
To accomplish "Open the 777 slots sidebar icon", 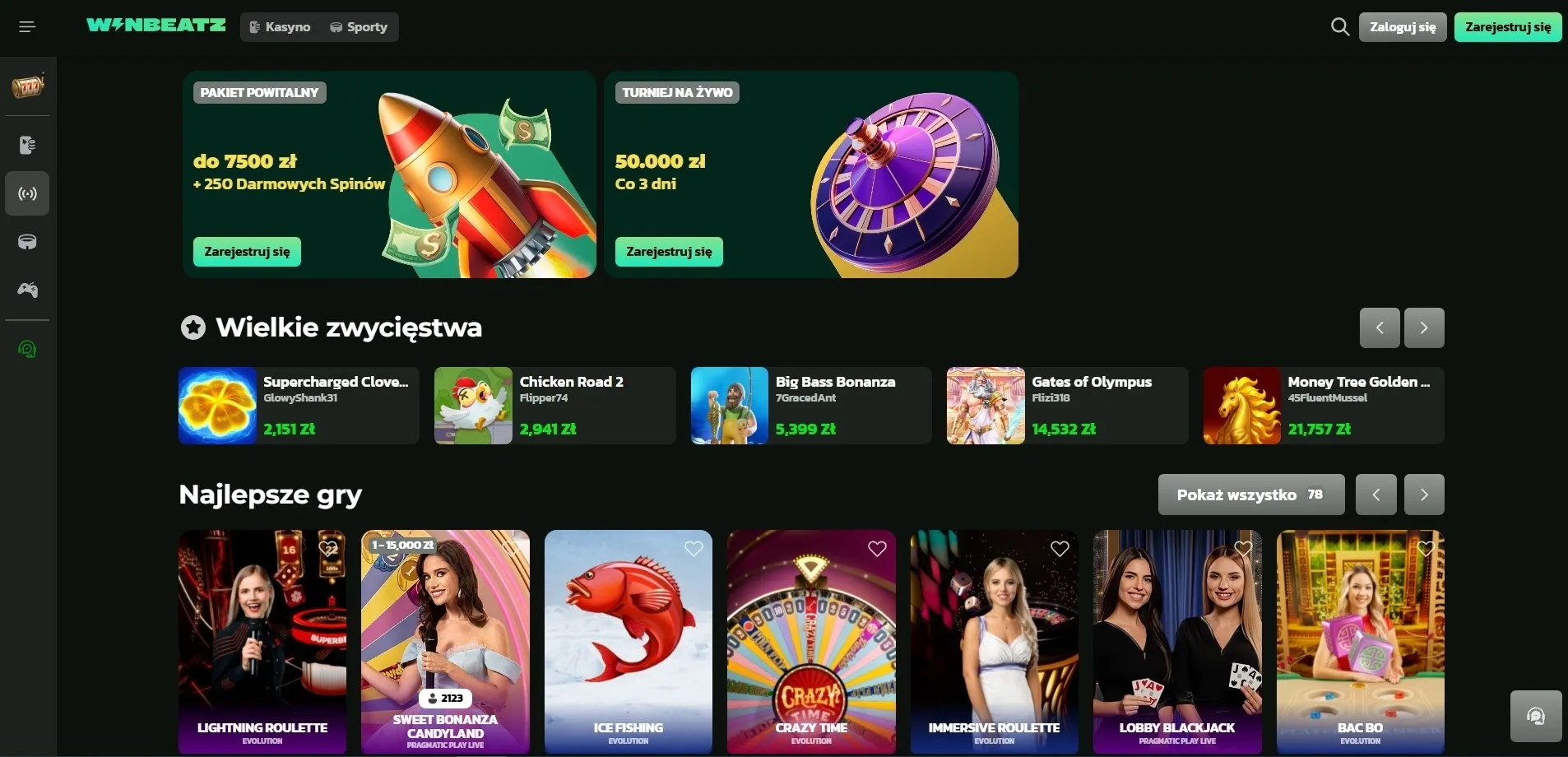I will (27, 86).
